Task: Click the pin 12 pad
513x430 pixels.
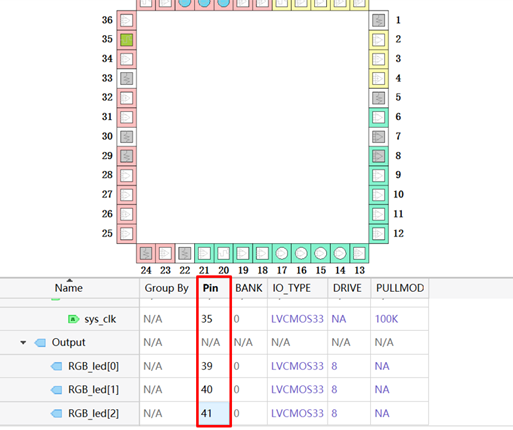Action: [x=379, y=233]
